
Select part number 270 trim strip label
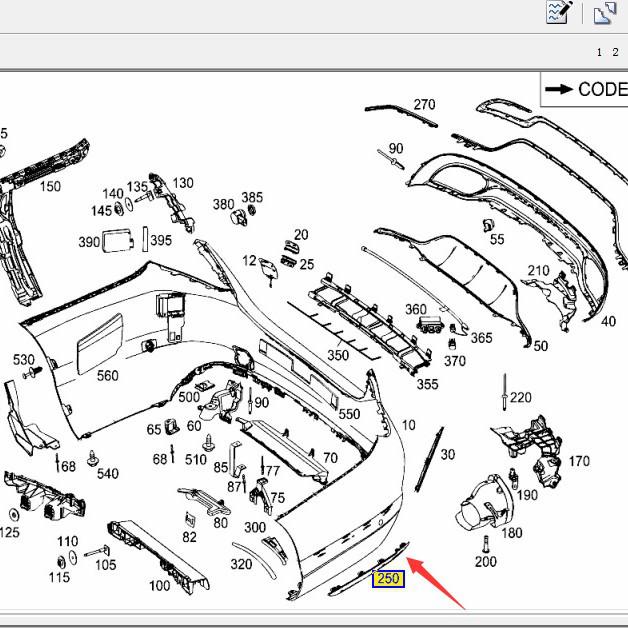tap(424, 105)
